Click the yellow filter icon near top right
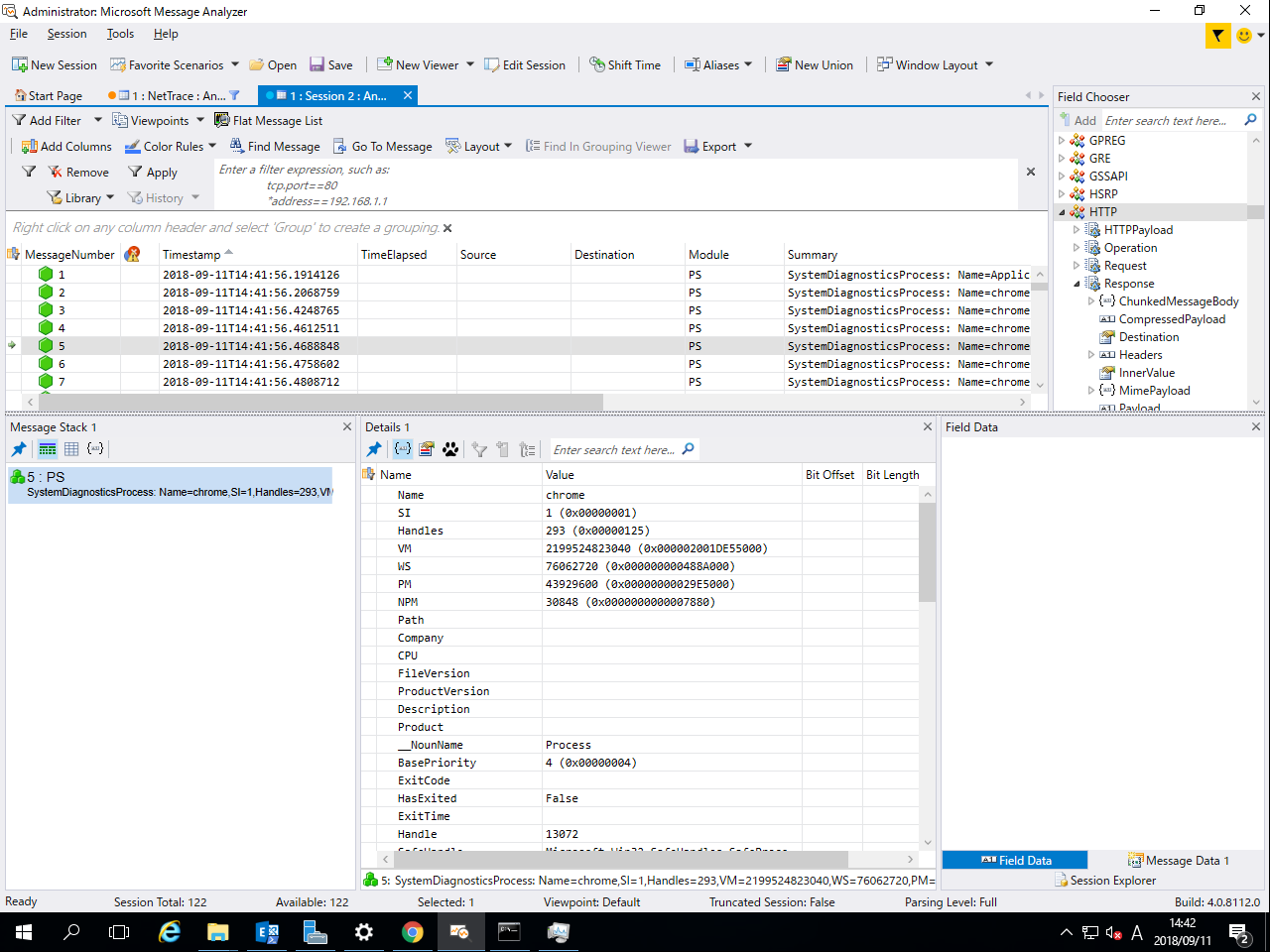 (1216, 36)
